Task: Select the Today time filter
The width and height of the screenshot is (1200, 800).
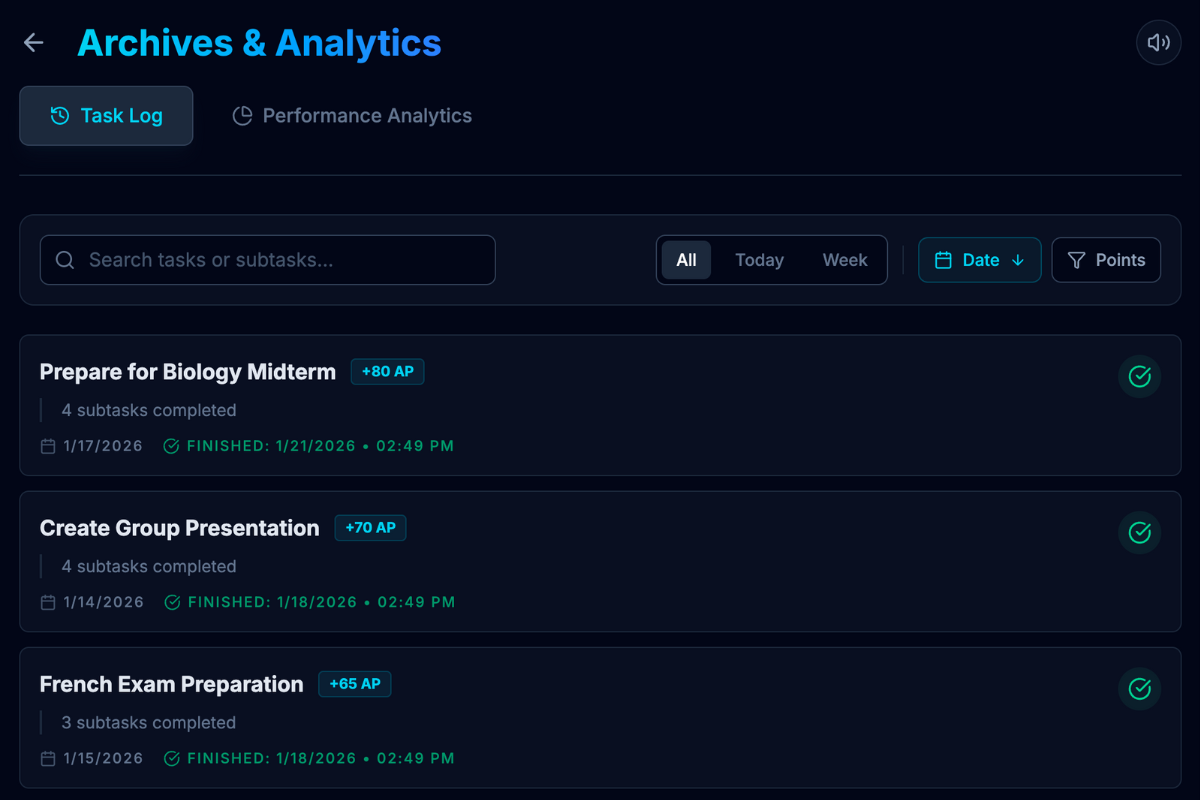Action: [x=759, y=260]
